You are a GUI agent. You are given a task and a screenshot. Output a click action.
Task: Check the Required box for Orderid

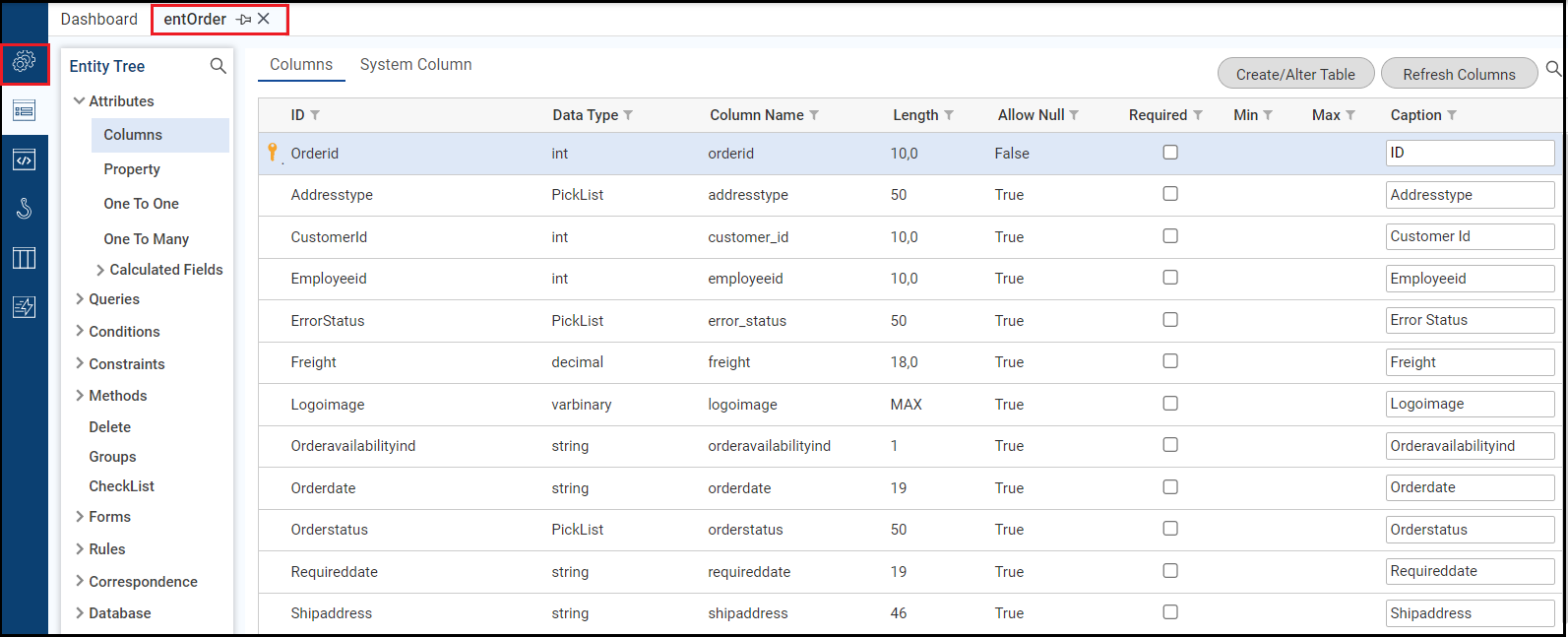pos(1170,153)
